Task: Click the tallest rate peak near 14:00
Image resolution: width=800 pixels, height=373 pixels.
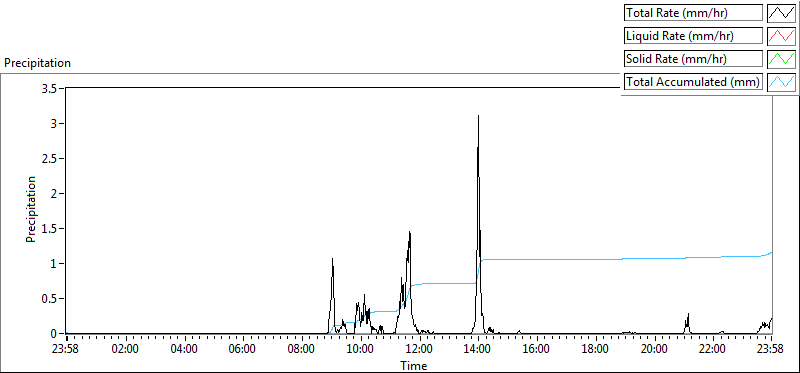Action: [478, 116]
